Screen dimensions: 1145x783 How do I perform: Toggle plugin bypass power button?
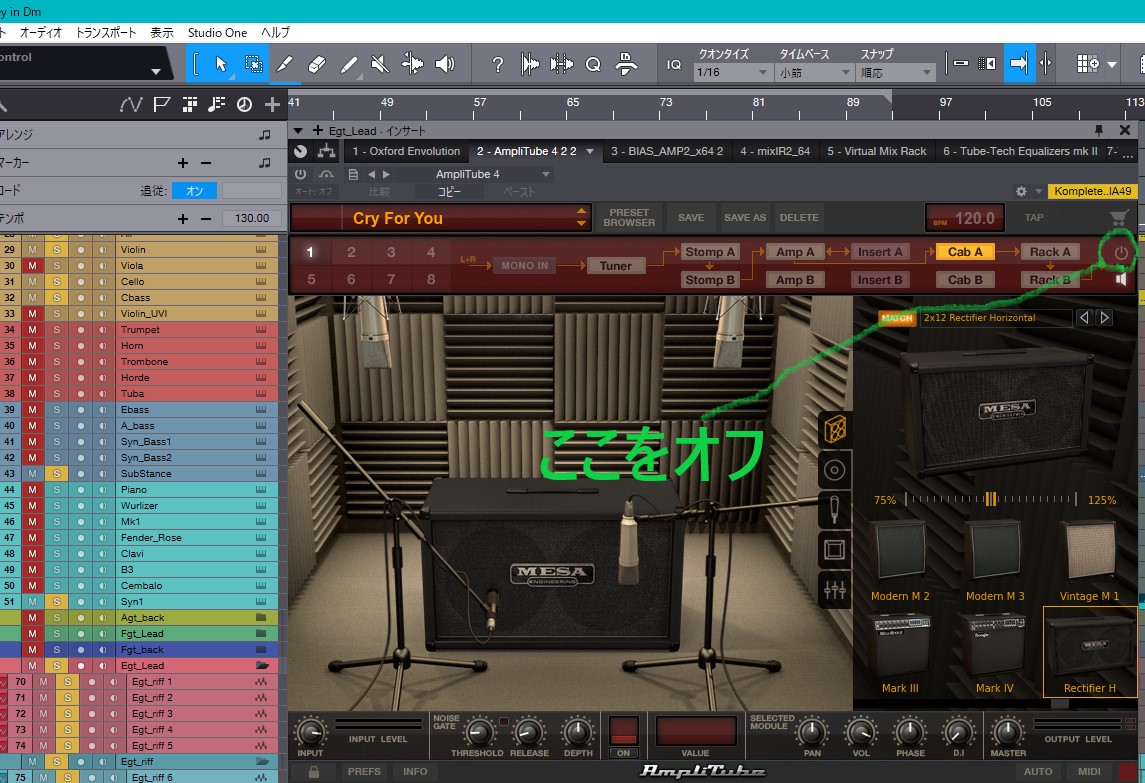pos(300,174)
